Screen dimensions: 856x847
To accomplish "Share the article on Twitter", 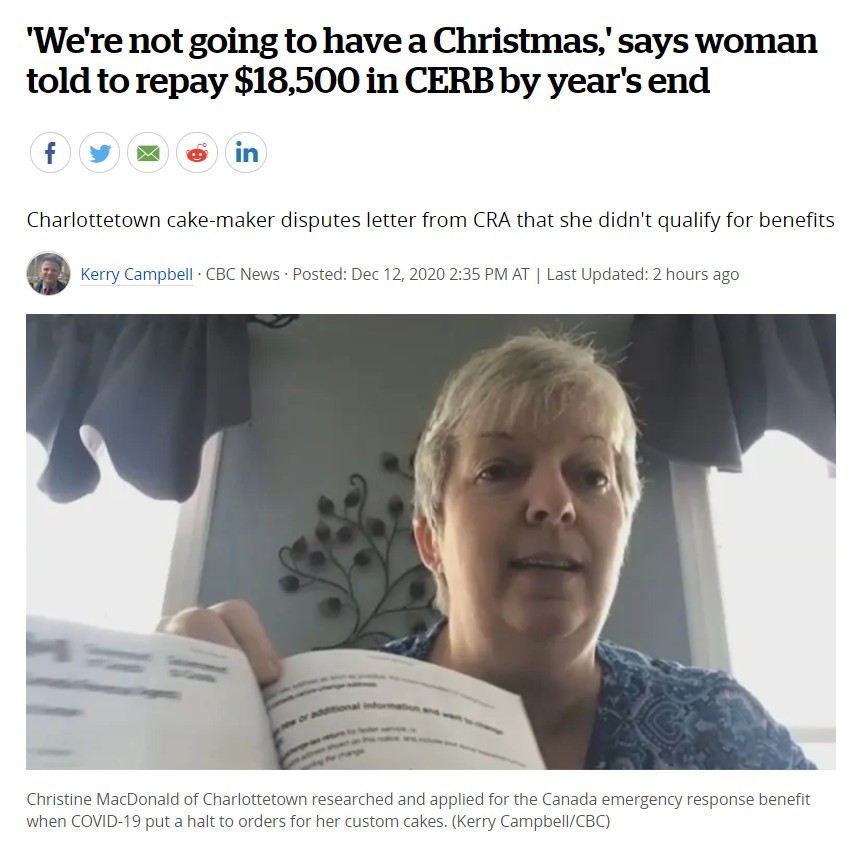I will click(x=99, y=152).
